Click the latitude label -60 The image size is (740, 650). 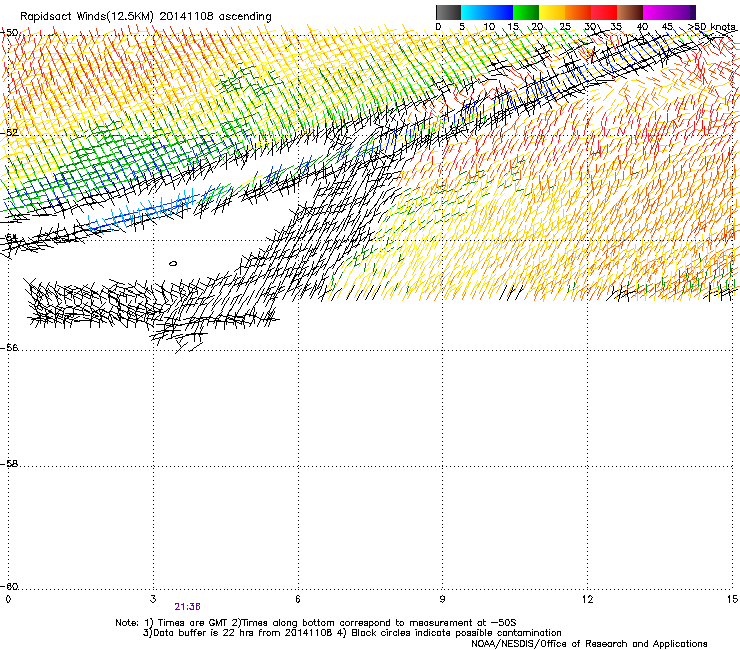tap(9, 587)
